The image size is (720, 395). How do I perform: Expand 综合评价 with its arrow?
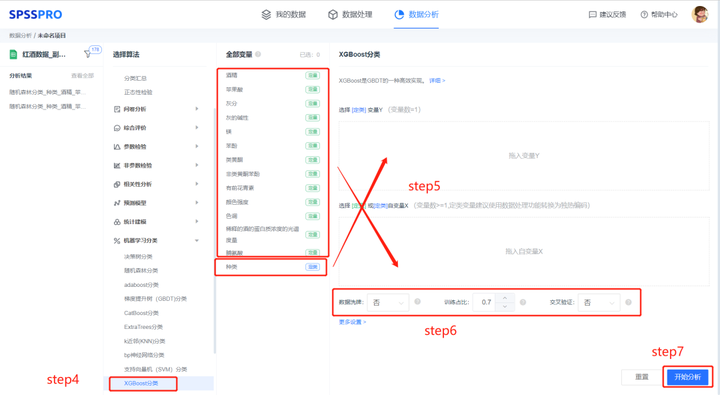[197, 128]
